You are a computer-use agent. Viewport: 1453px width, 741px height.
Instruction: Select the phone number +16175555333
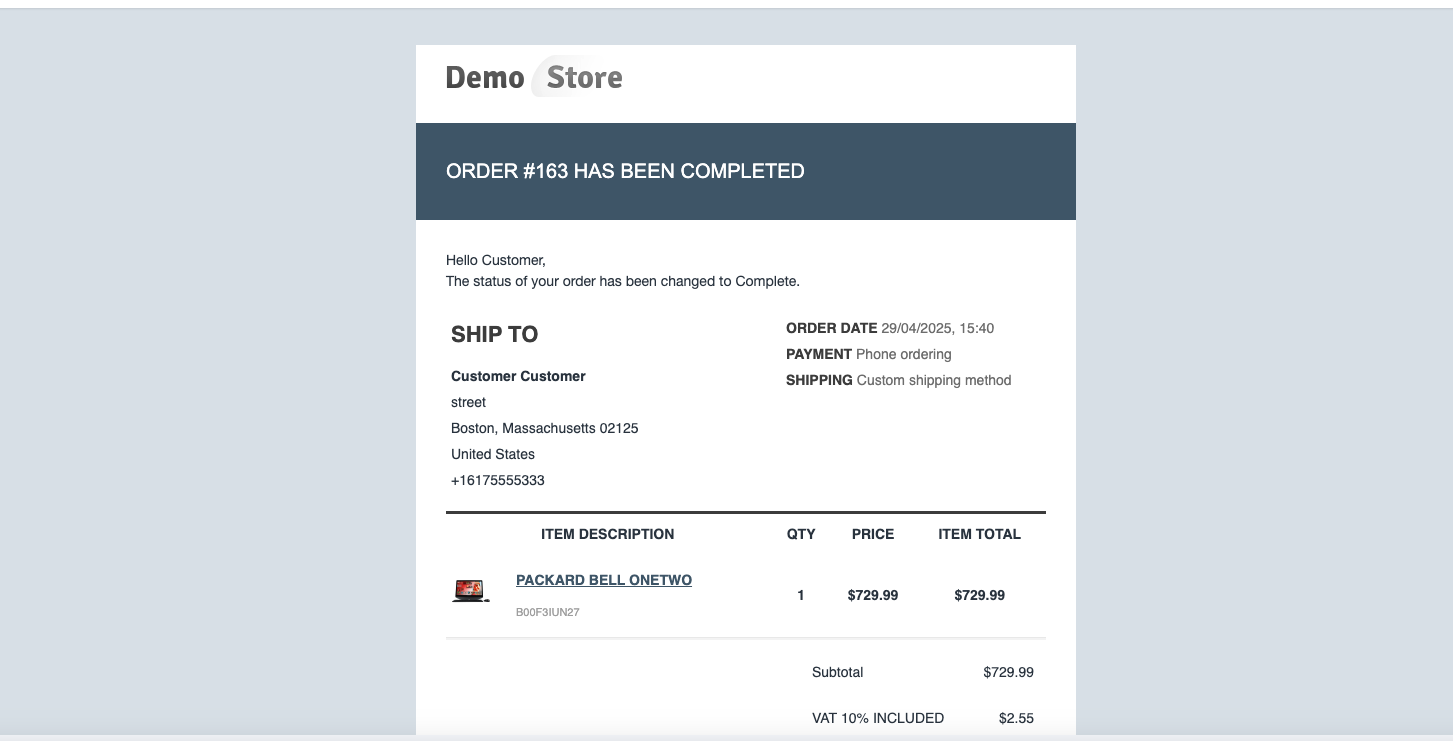(498, 480)
